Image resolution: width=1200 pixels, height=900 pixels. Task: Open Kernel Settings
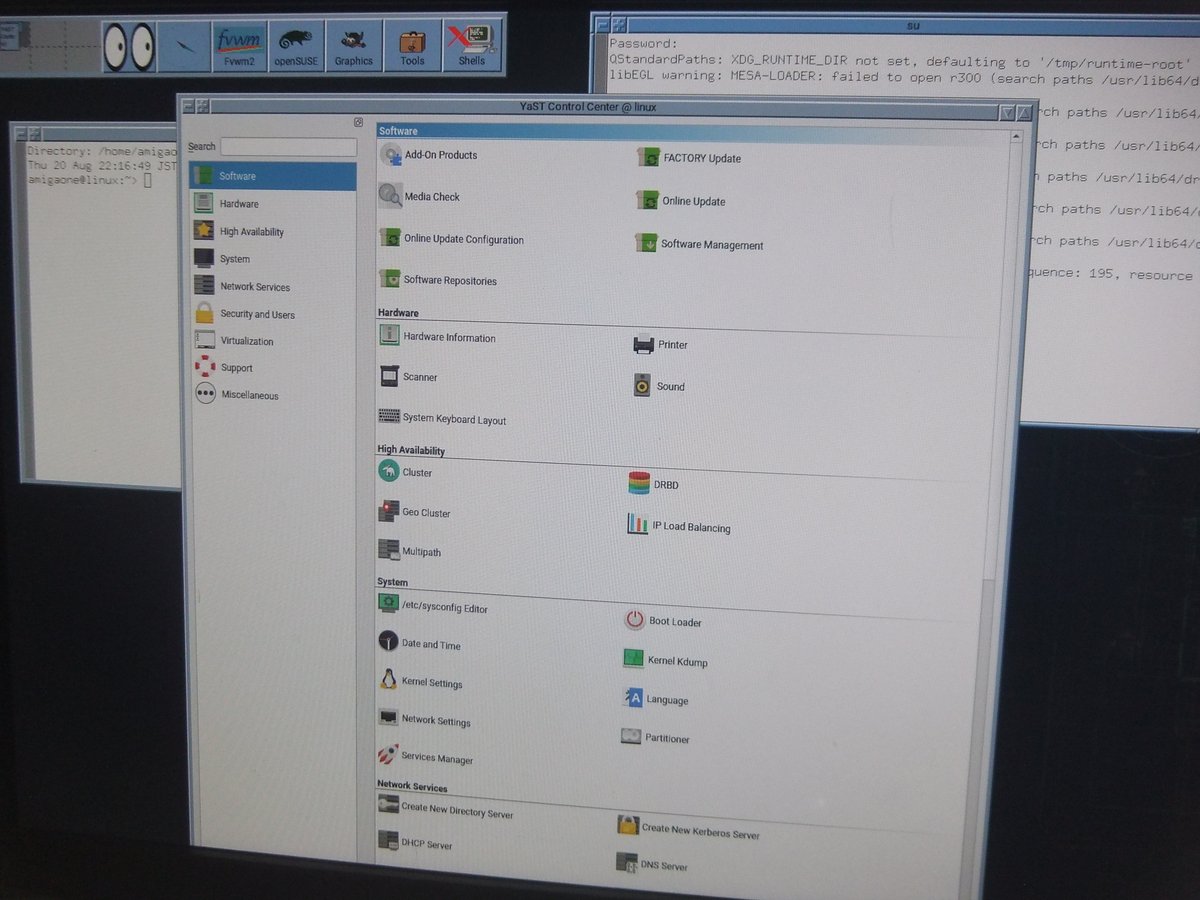[420, 682]
